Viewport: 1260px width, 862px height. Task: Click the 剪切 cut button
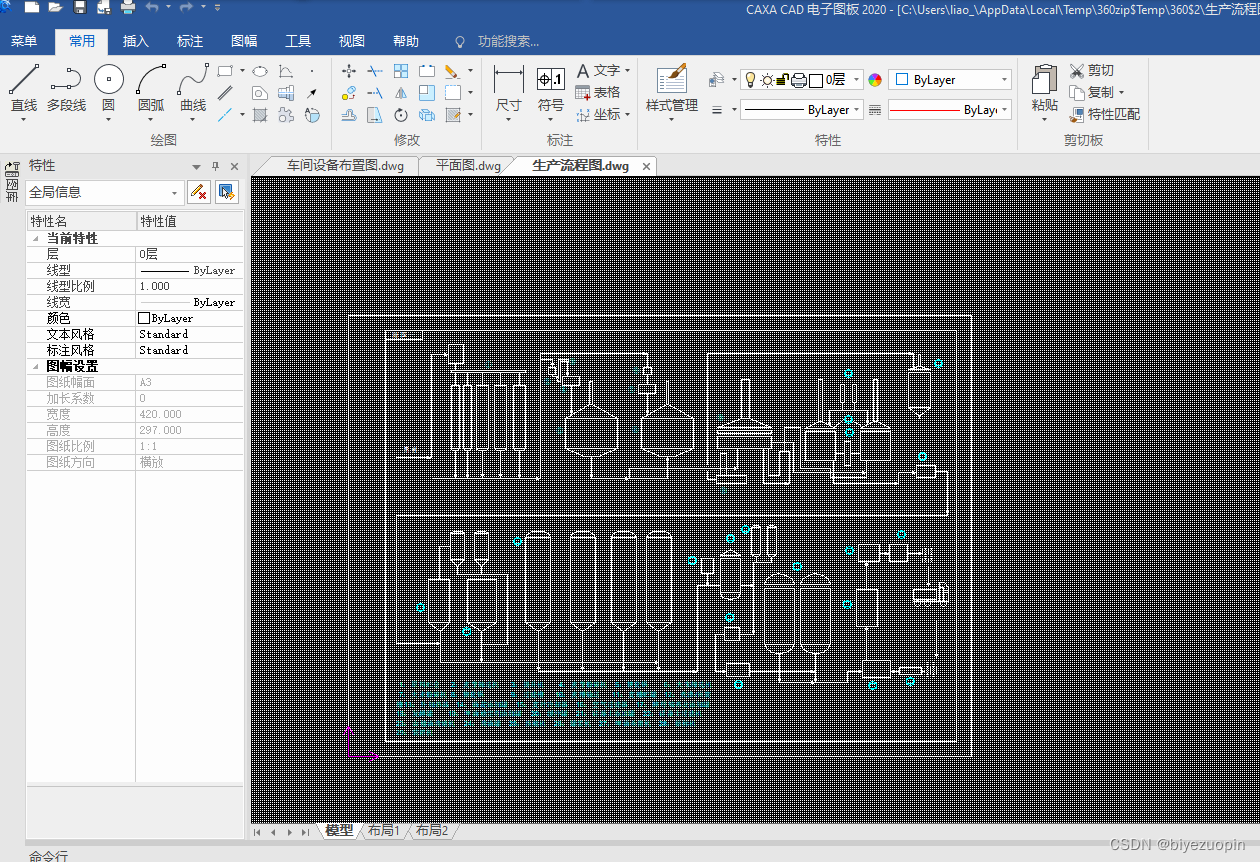pyautogui.click(x=1091, y=70)
